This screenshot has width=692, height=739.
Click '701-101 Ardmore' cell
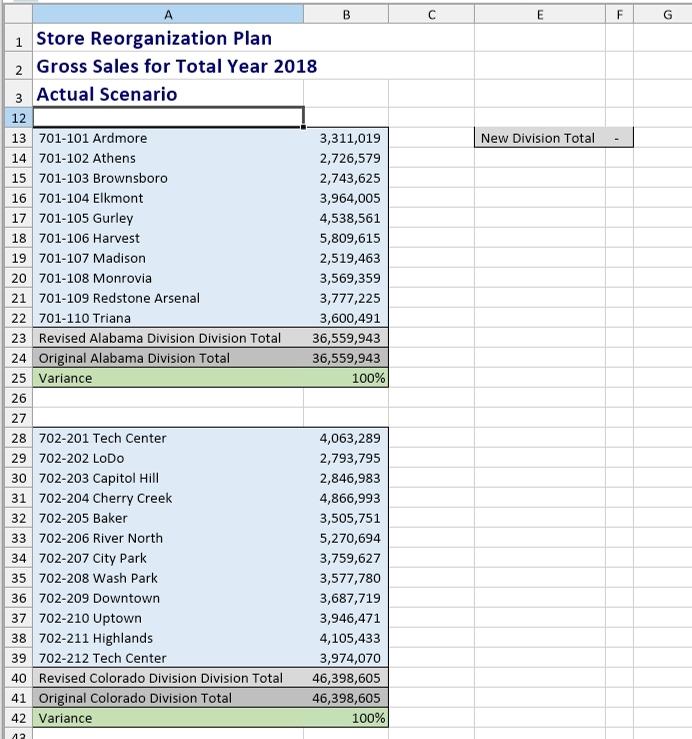[x=168, y=138]
